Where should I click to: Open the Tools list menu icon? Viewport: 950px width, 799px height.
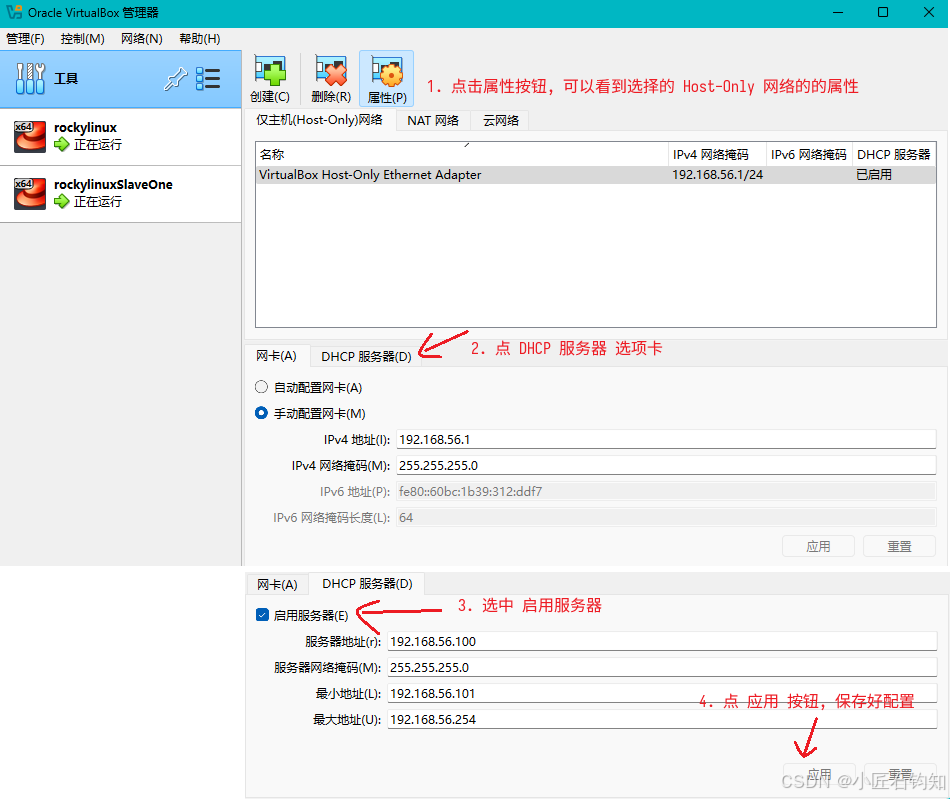tap(208, 79)
